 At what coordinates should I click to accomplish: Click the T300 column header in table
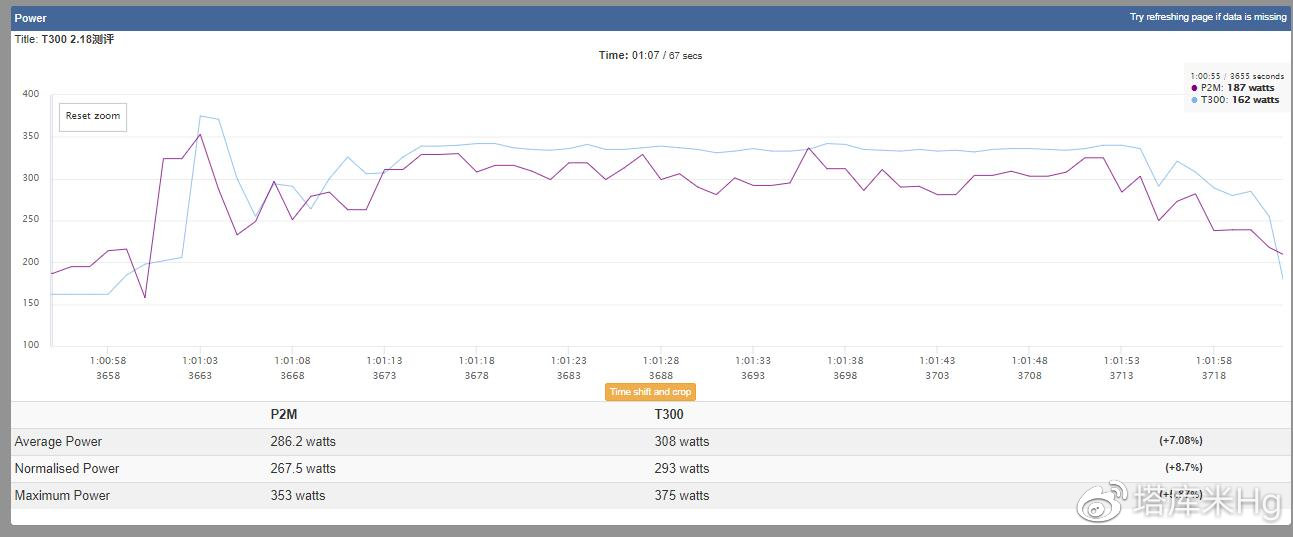click(669, 414)
